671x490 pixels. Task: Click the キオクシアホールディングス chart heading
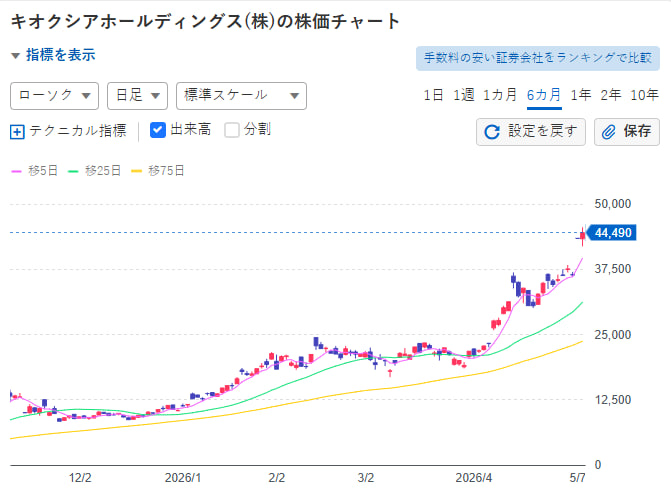pyautogui.click(x=205, y=21)
